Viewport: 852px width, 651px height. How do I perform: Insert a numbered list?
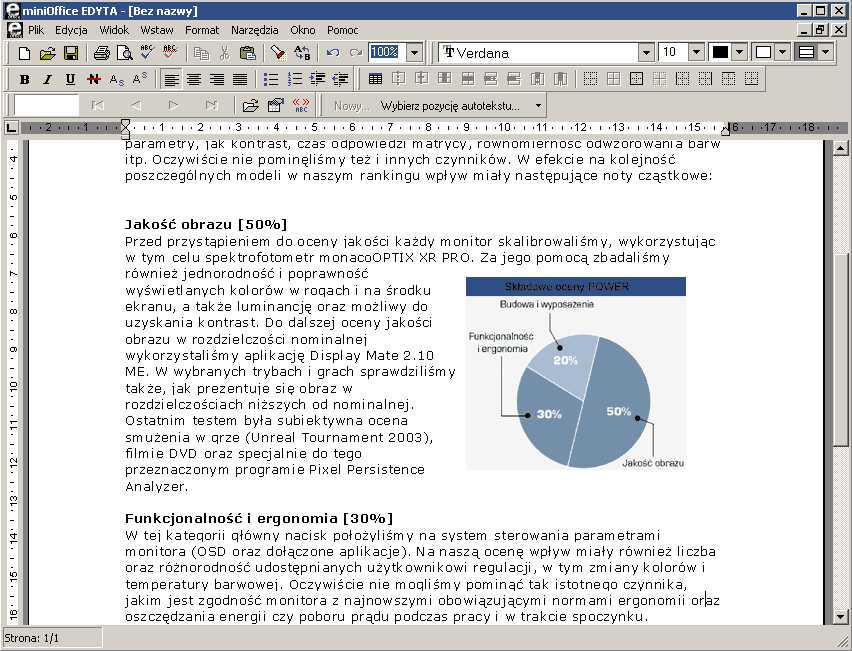(294, 79)
